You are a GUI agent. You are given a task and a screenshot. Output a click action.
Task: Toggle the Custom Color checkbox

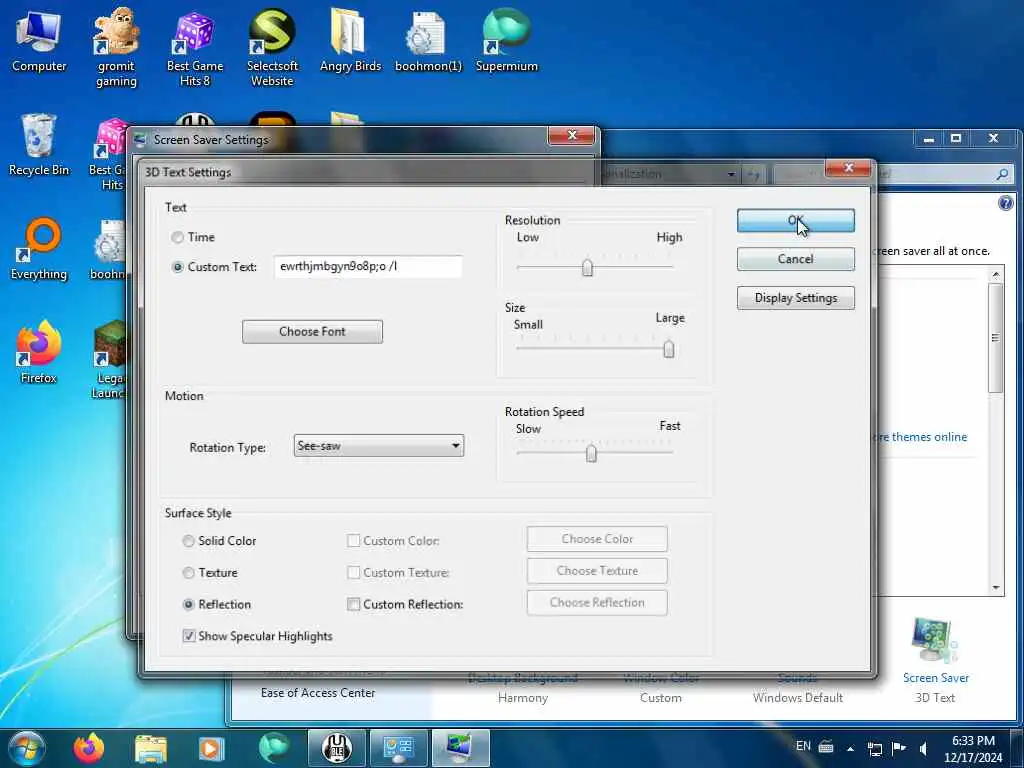pos(353,541)
